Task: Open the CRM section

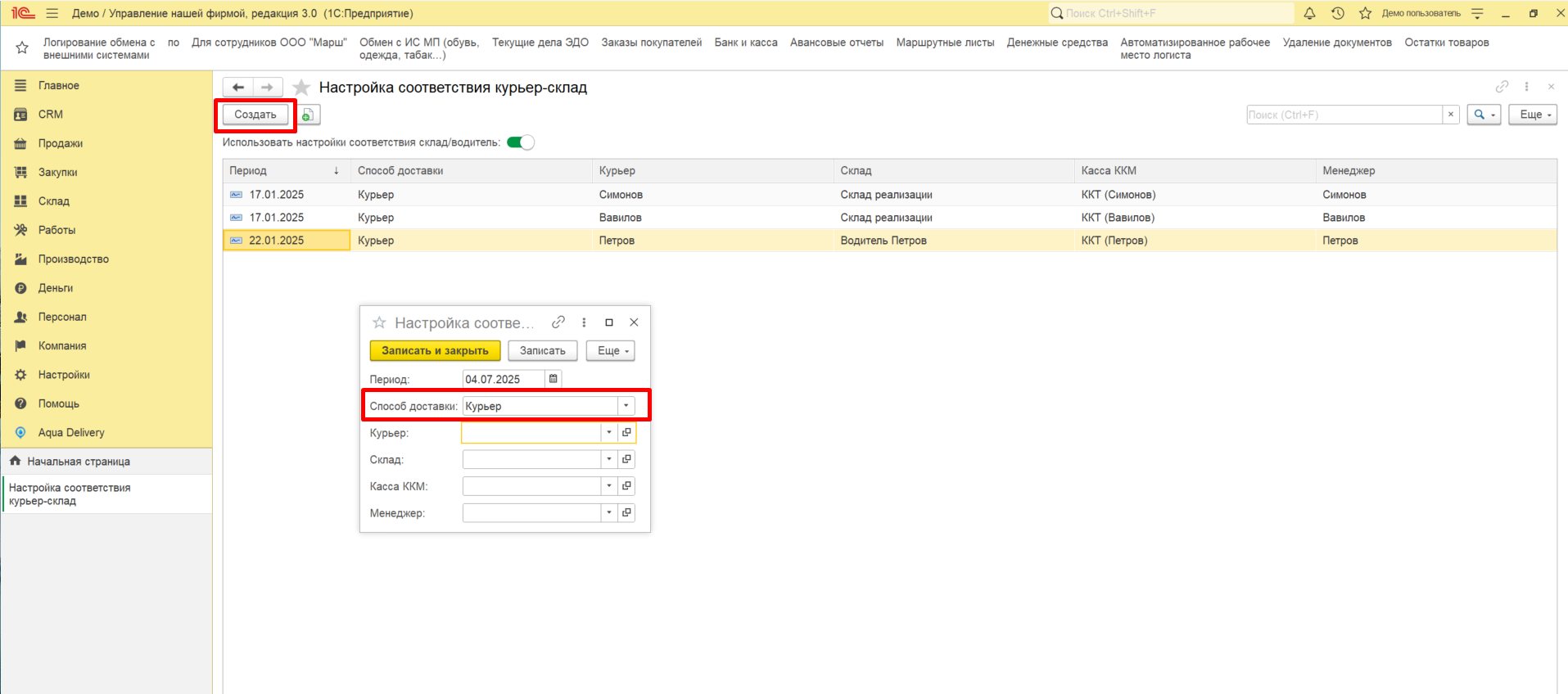Action: coord(51,115)
